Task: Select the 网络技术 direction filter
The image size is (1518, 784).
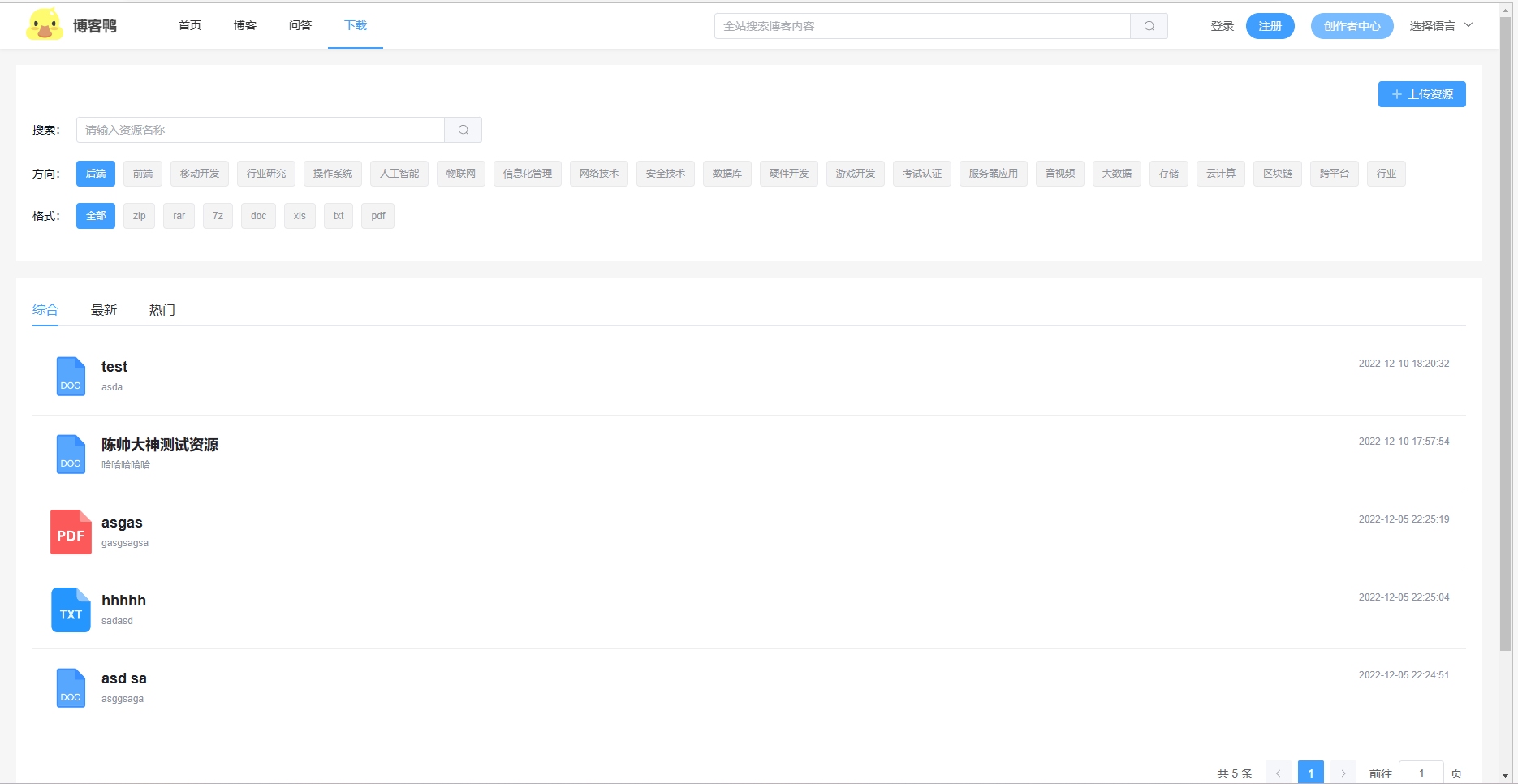Action: click(x=599, y=174)
